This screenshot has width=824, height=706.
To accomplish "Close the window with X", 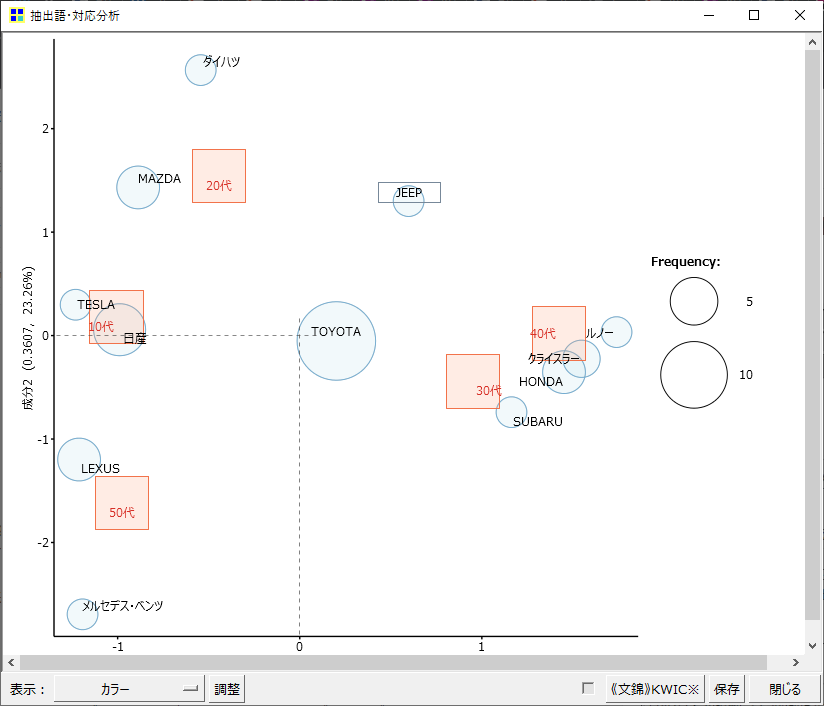I will [x=800, y=15].
